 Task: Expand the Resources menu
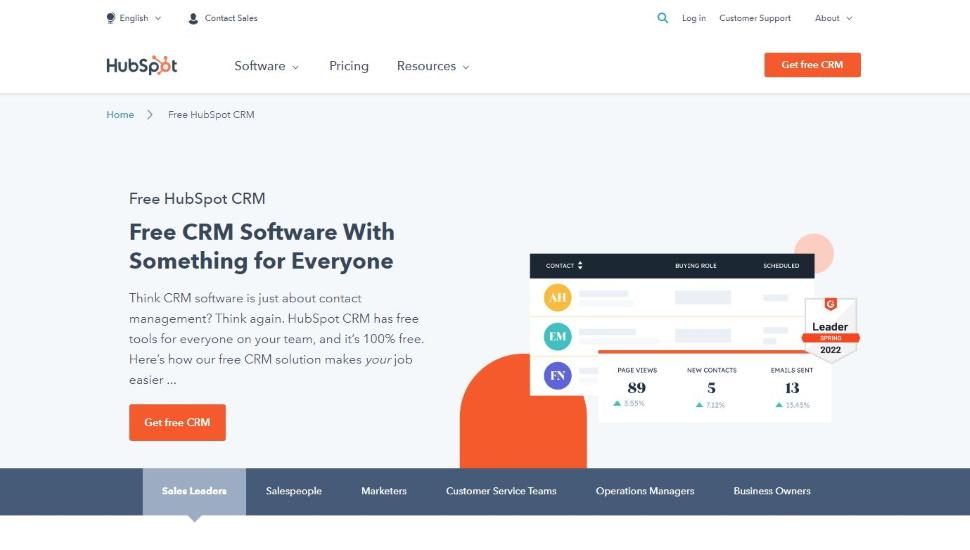[x=432, y=66]
